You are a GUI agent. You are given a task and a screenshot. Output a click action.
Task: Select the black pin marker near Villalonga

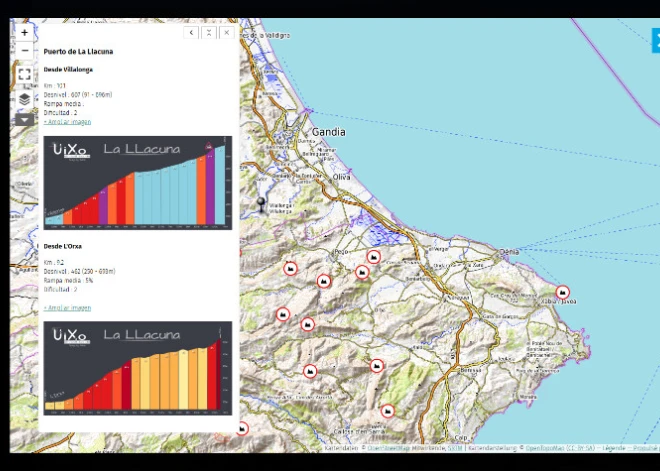(x=262, y=205)
